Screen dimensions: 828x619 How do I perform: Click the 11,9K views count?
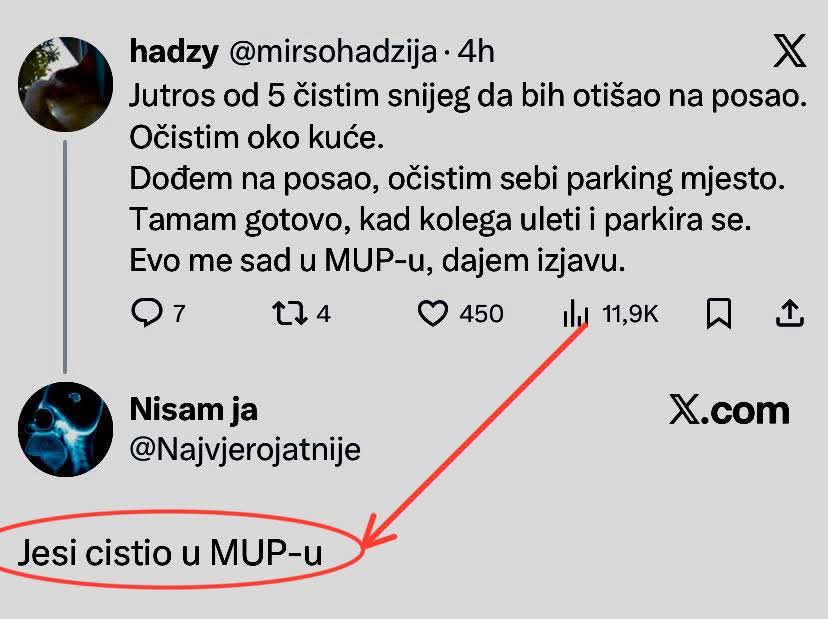coord(631,314)
